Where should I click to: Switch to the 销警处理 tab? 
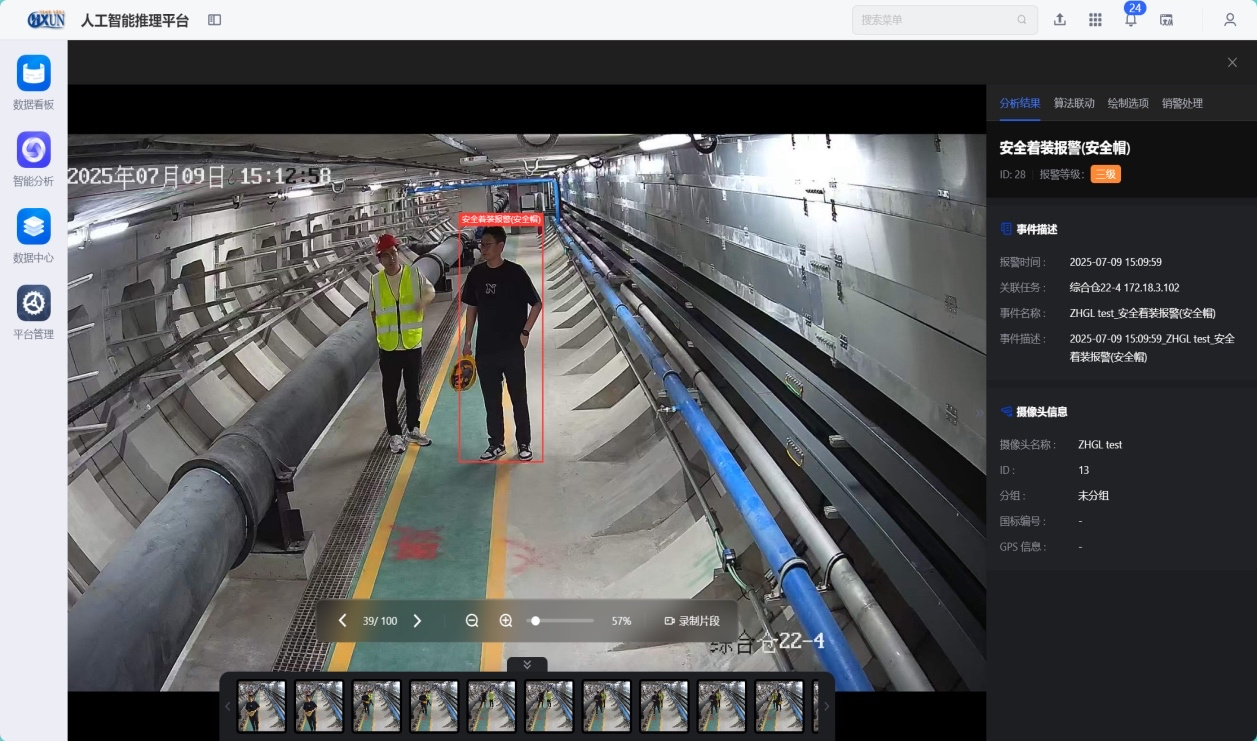coord(1182,103)
